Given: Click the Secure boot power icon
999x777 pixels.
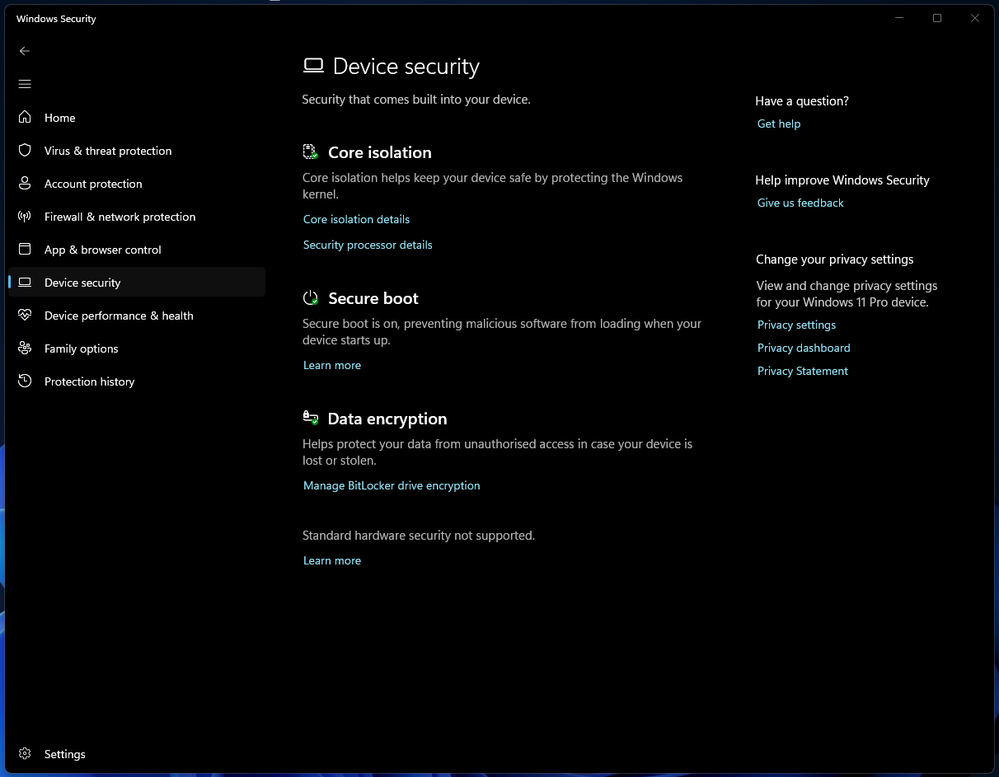Looking at the screenshot, I should 310,297.
